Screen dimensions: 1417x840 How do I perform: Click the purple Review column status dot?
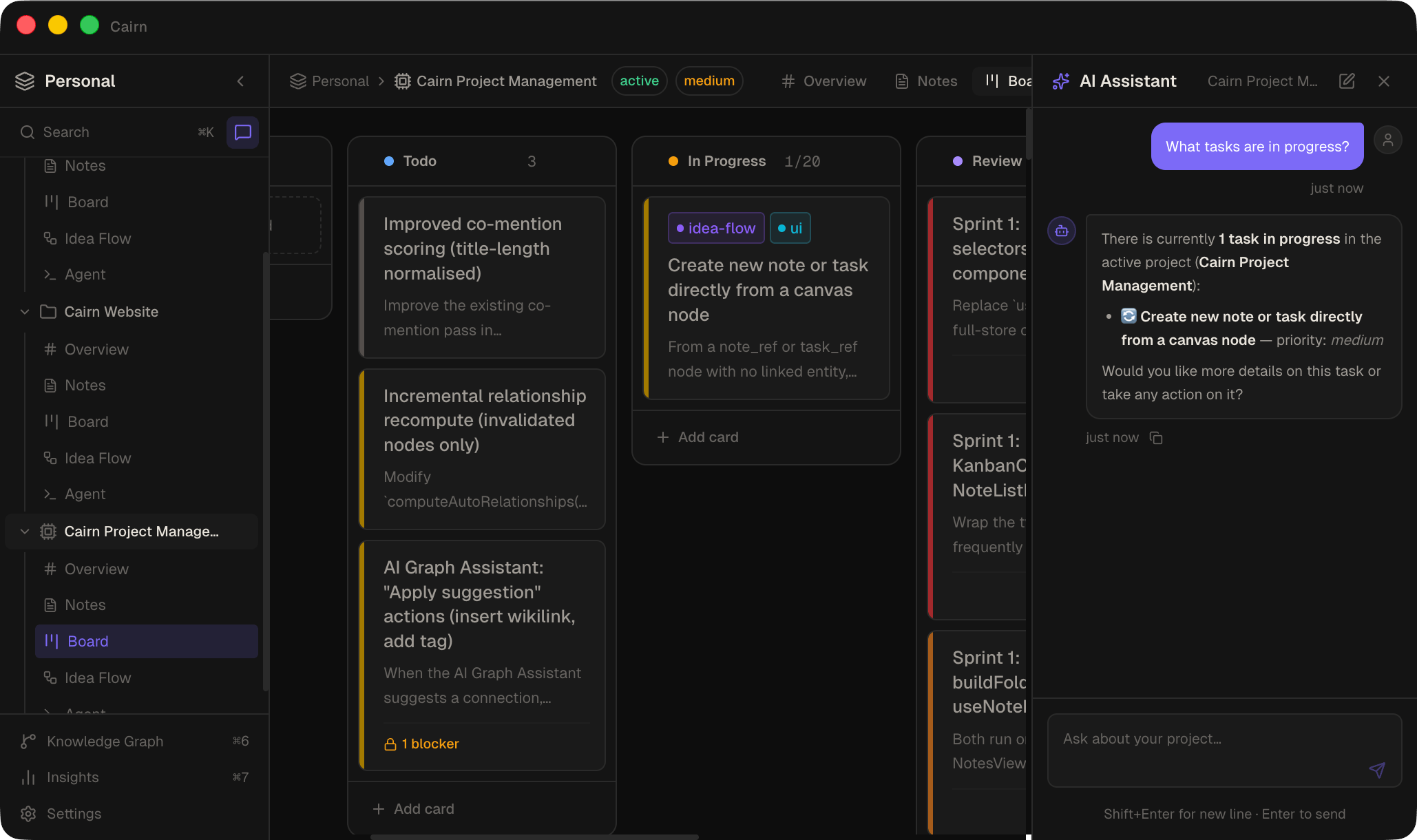coord(958,161)
